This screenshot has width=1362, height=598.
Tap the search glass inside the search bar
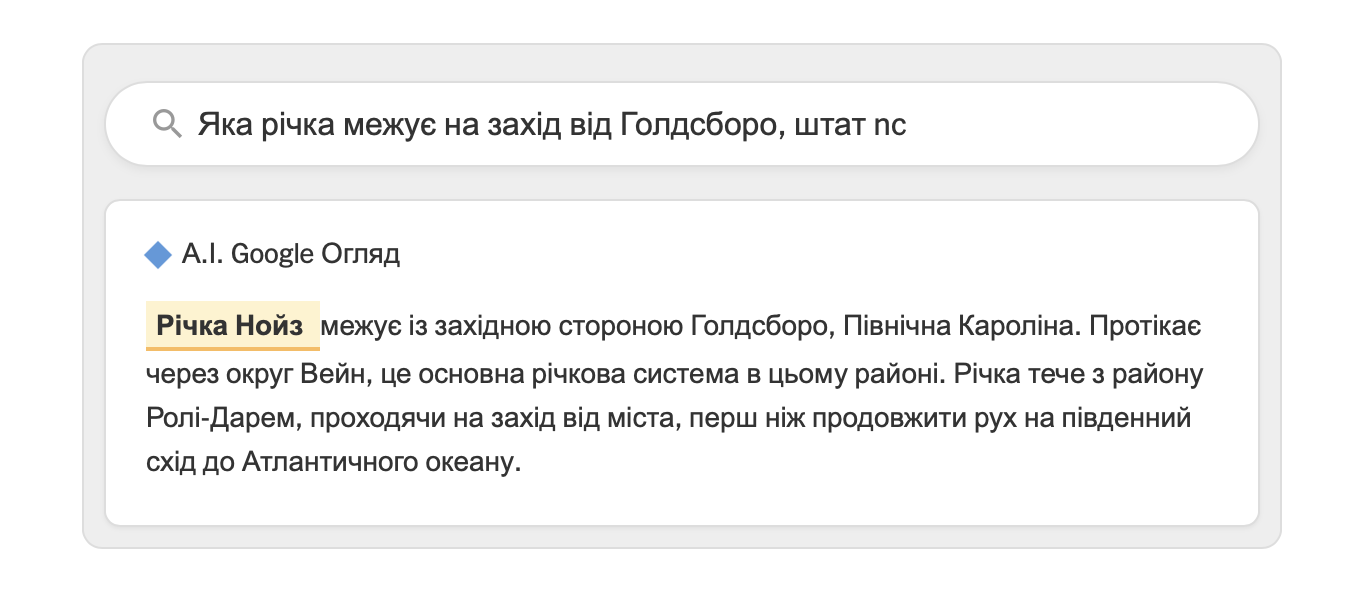click(168, 123)
